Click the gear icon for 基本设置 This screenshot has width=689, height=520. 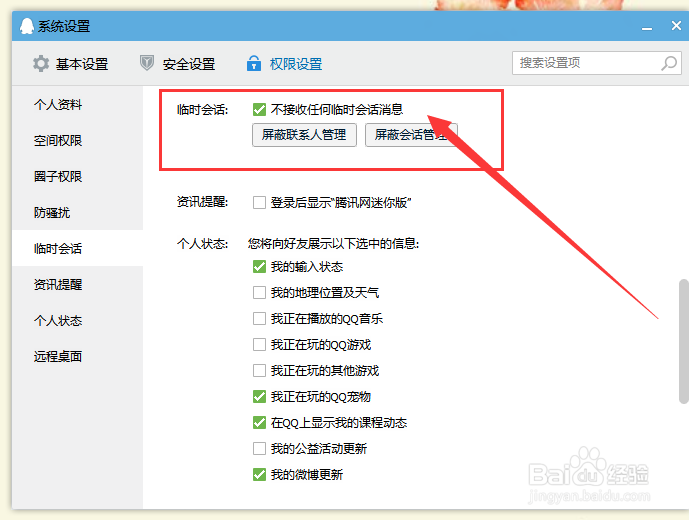point(41,64)
